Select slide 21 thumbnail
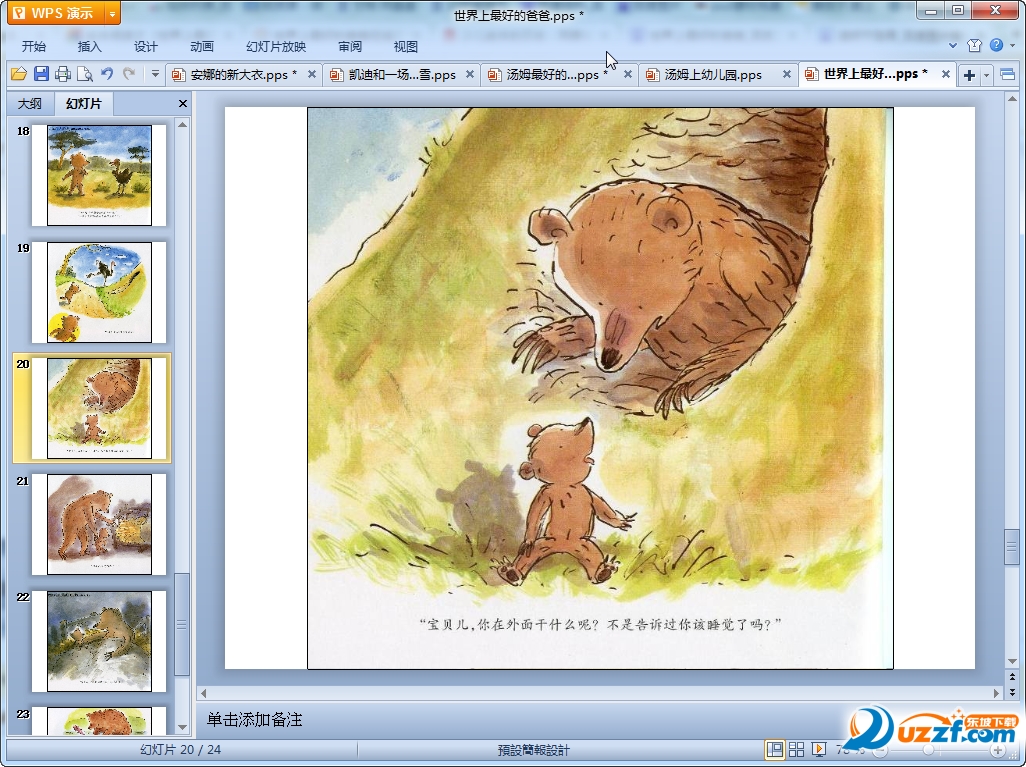The image size is (1026, 767). tap(99, 524)
